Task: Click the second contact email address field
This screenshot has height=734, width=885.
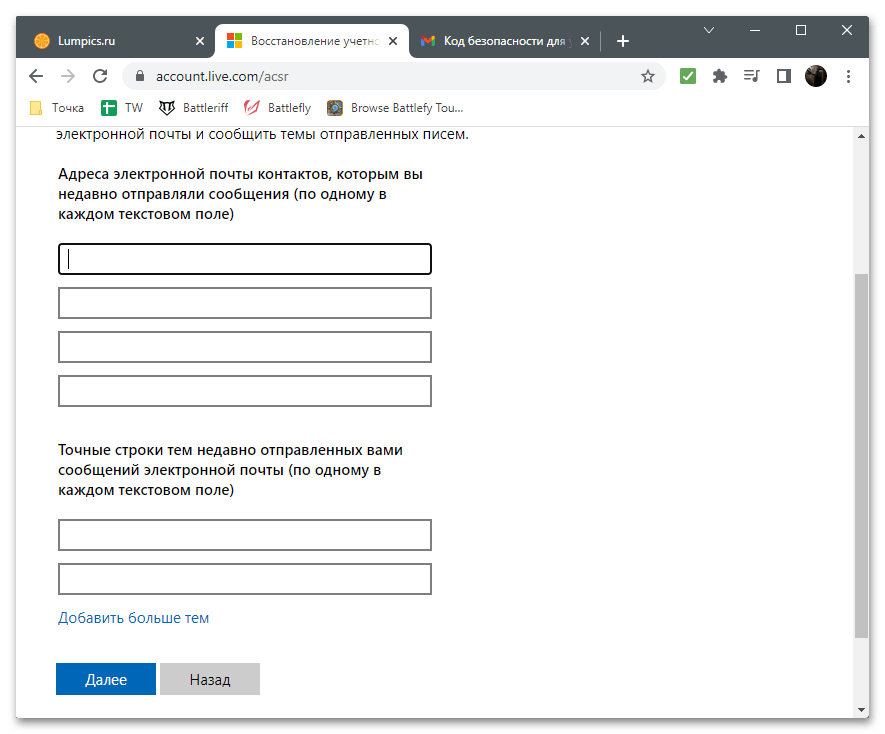Action: point(245,303)
